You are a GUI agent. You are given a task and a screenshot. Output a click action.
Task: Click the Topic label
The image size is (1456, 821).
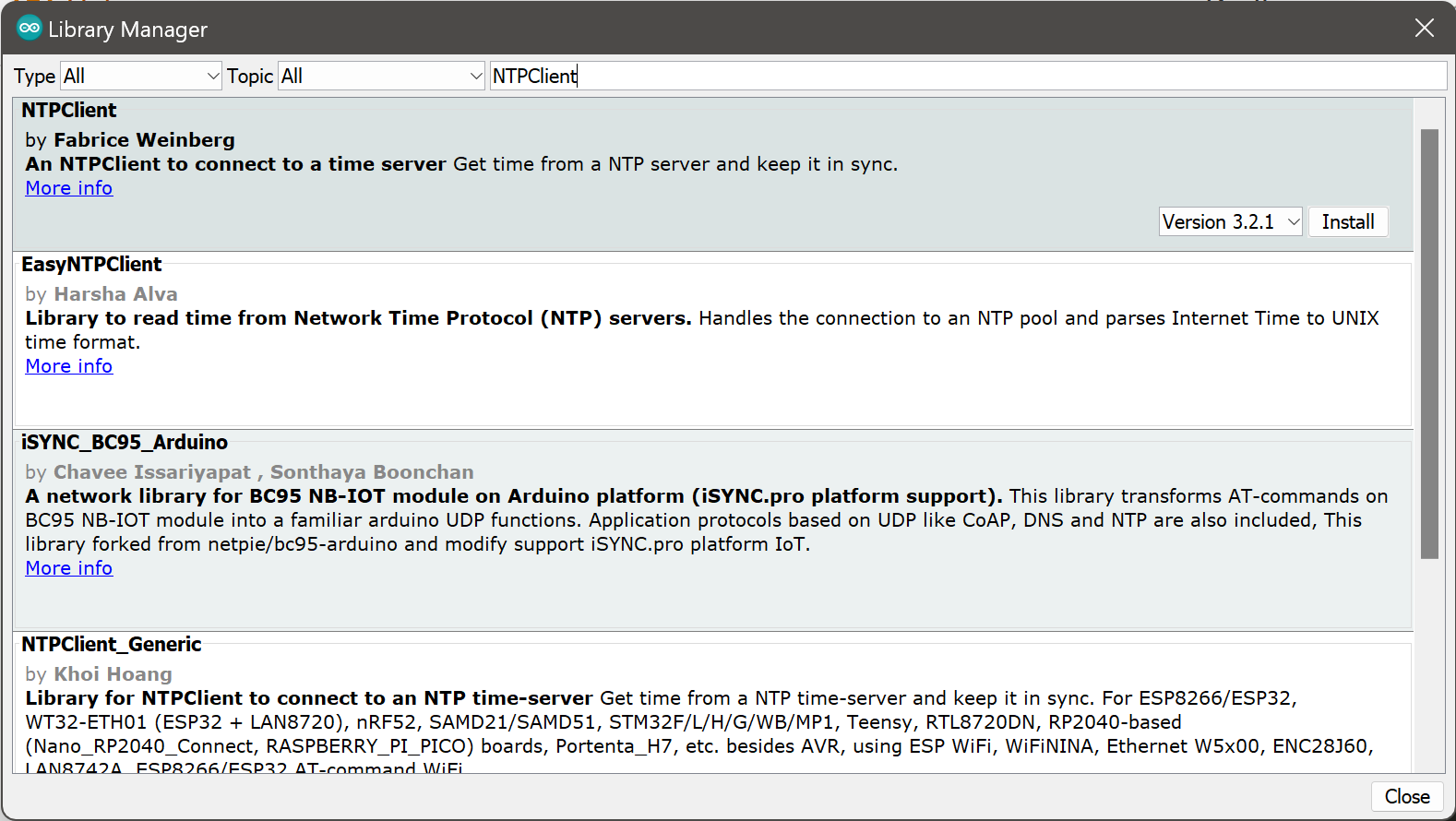point(250,77)
